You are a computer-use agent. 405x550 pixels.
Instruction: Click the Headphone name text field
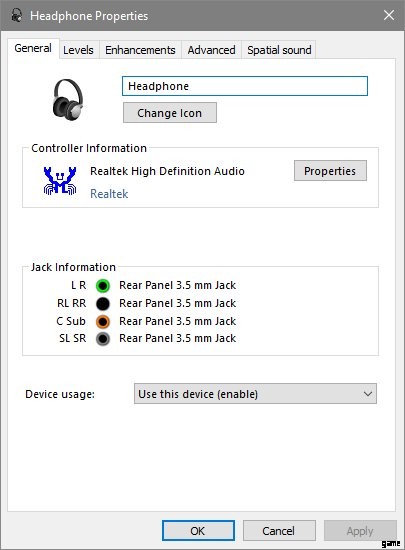pyautogui.click(x=245, y=86)
